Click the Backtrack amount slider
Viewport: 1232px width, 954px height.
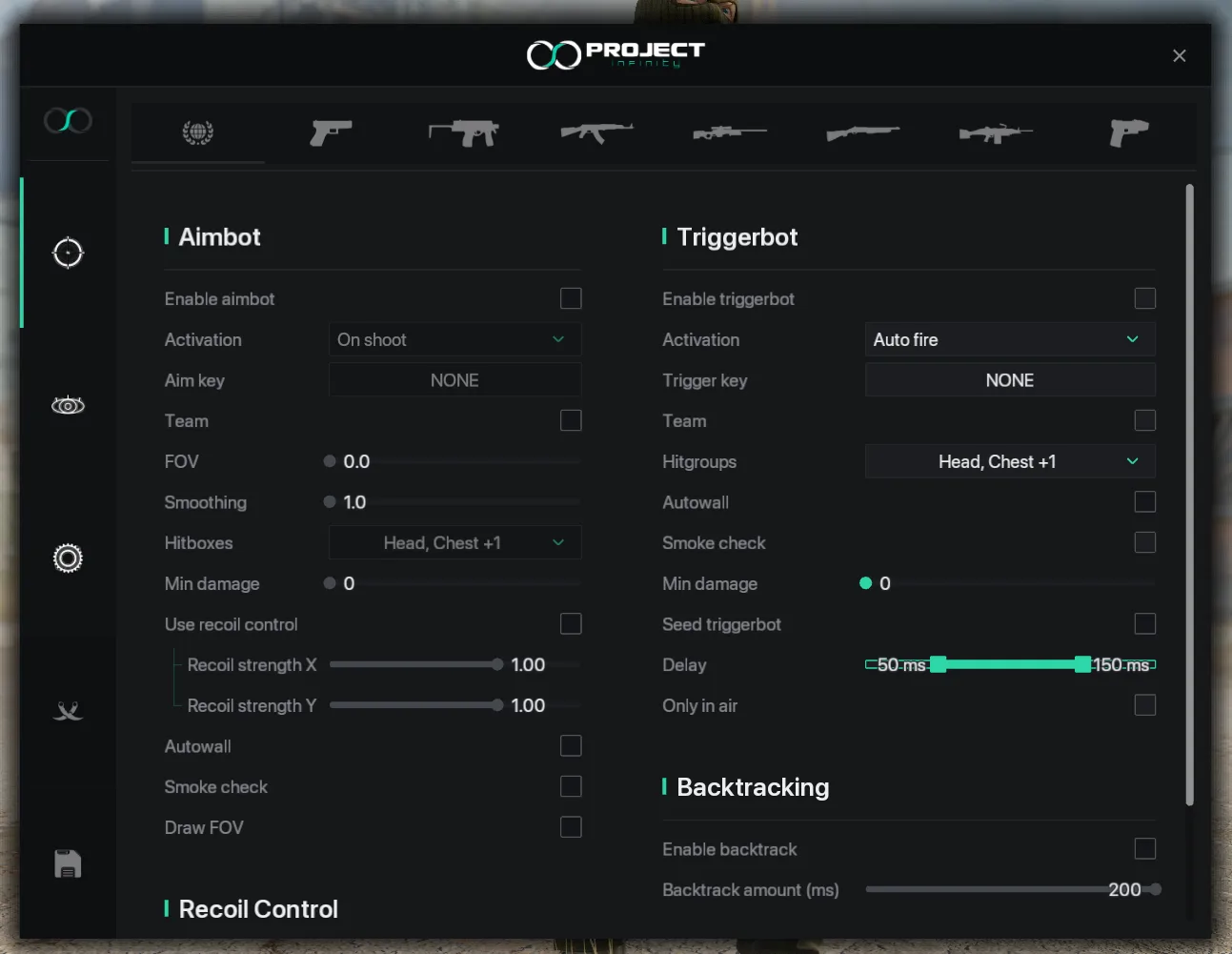tap(1014, 889)
